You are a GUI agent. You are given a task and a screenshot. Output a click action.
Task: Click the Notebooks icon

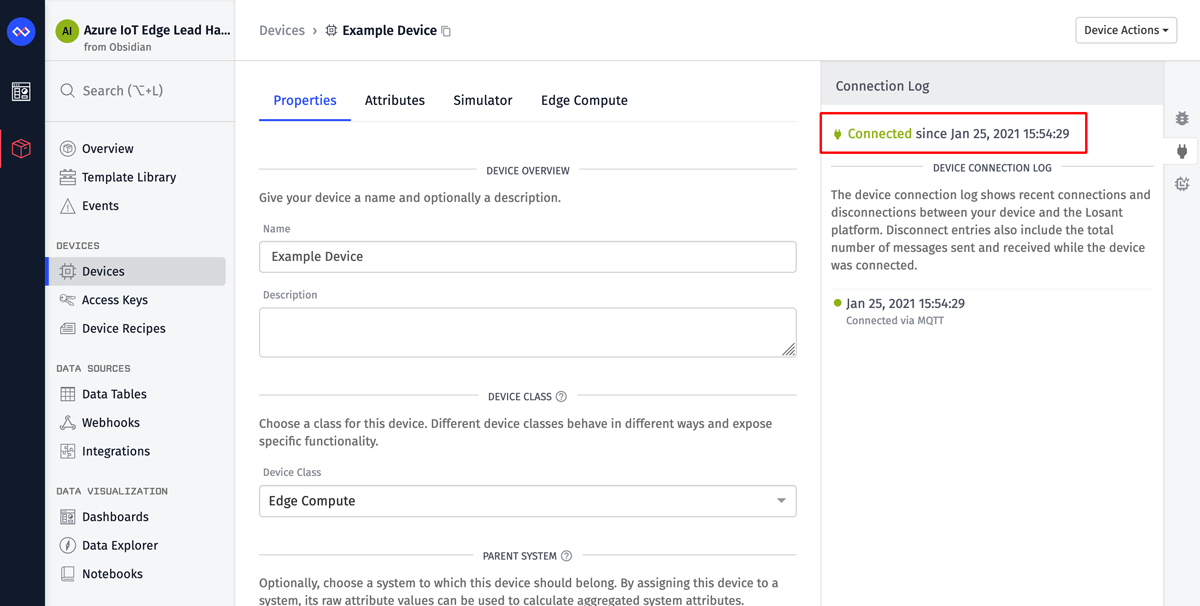[68, 574]
